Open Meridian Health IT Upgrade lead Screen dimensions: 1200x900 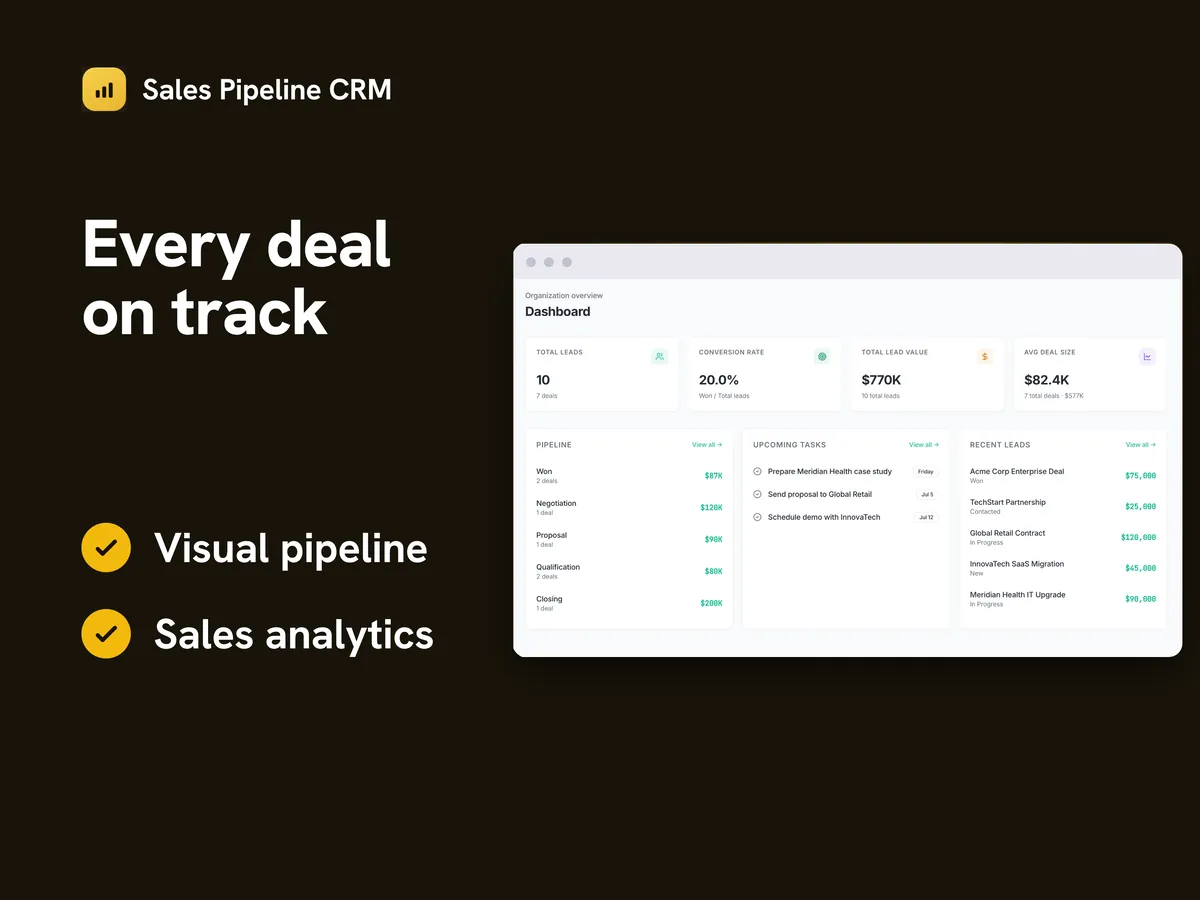pyautogui.click(x=1063, y=599)
